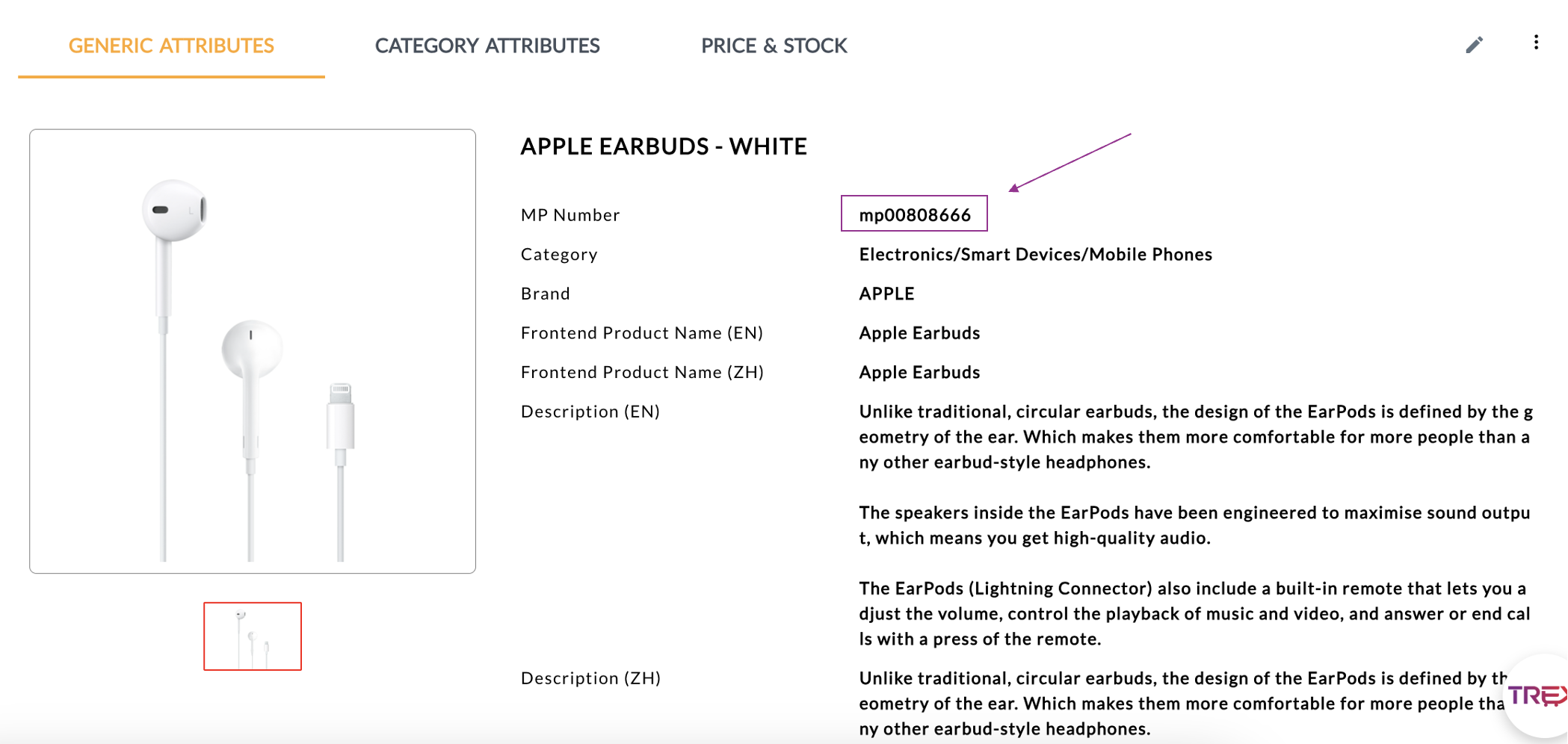Click the Electronics/Smart Devices/Mobile Phones category value
The width and height of the screenshot is (1568, 744).
coord(1035,255)
